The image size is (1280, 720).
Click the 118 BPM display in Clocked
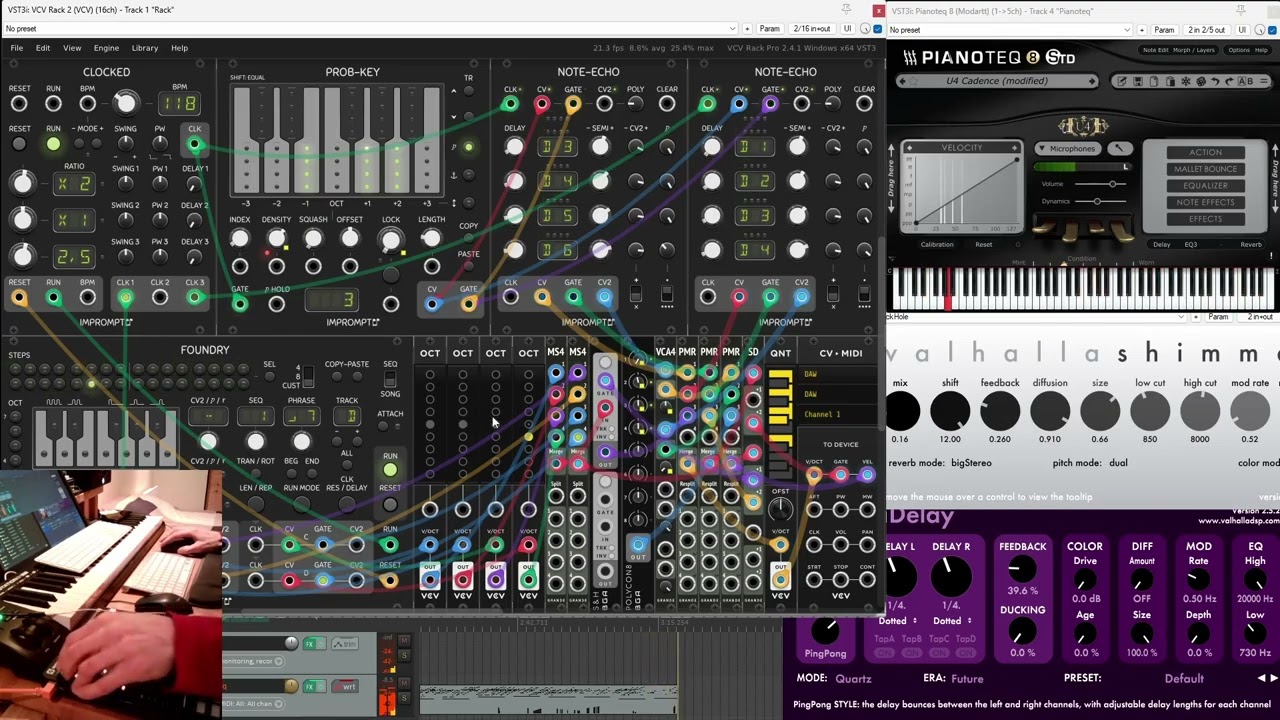pos(180,103)
